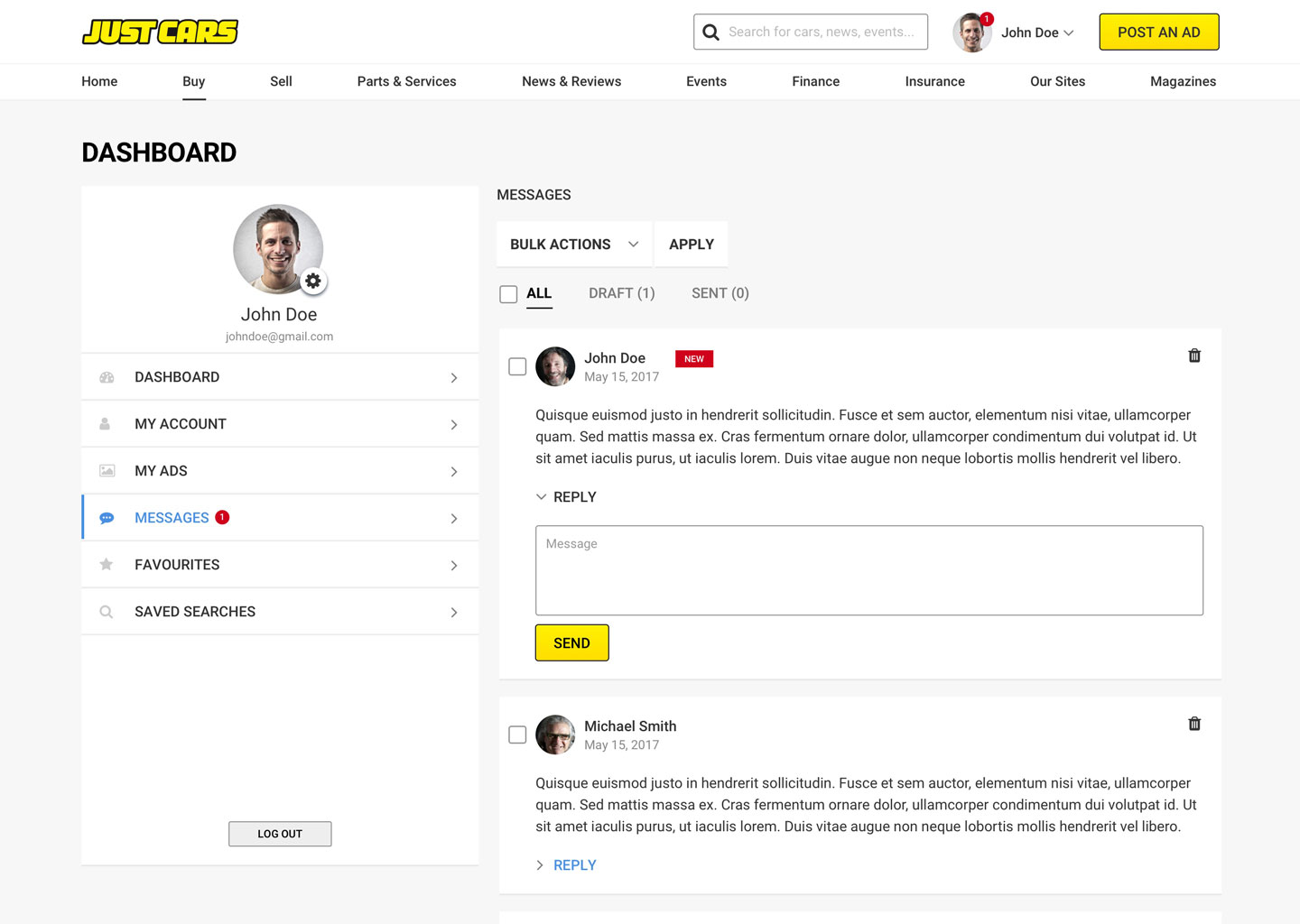Viewport: 1300px width, 924px height.
Task: Click the JustCars logo
Action: click(160, 32)
